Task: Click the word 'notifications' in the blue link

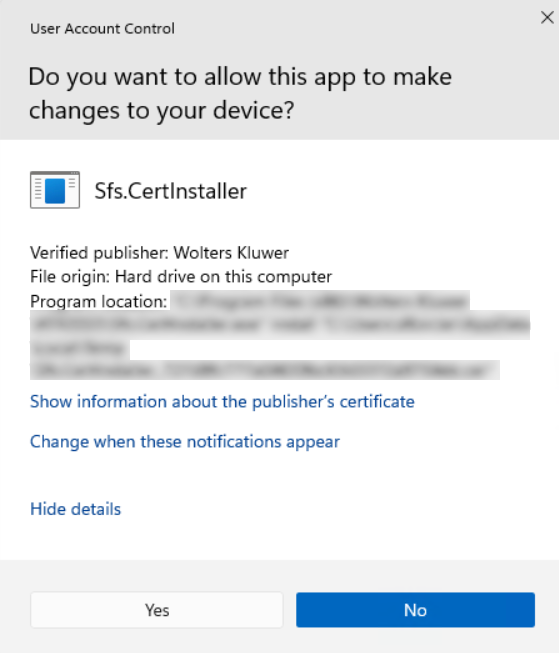Action: tap(234, 441)
